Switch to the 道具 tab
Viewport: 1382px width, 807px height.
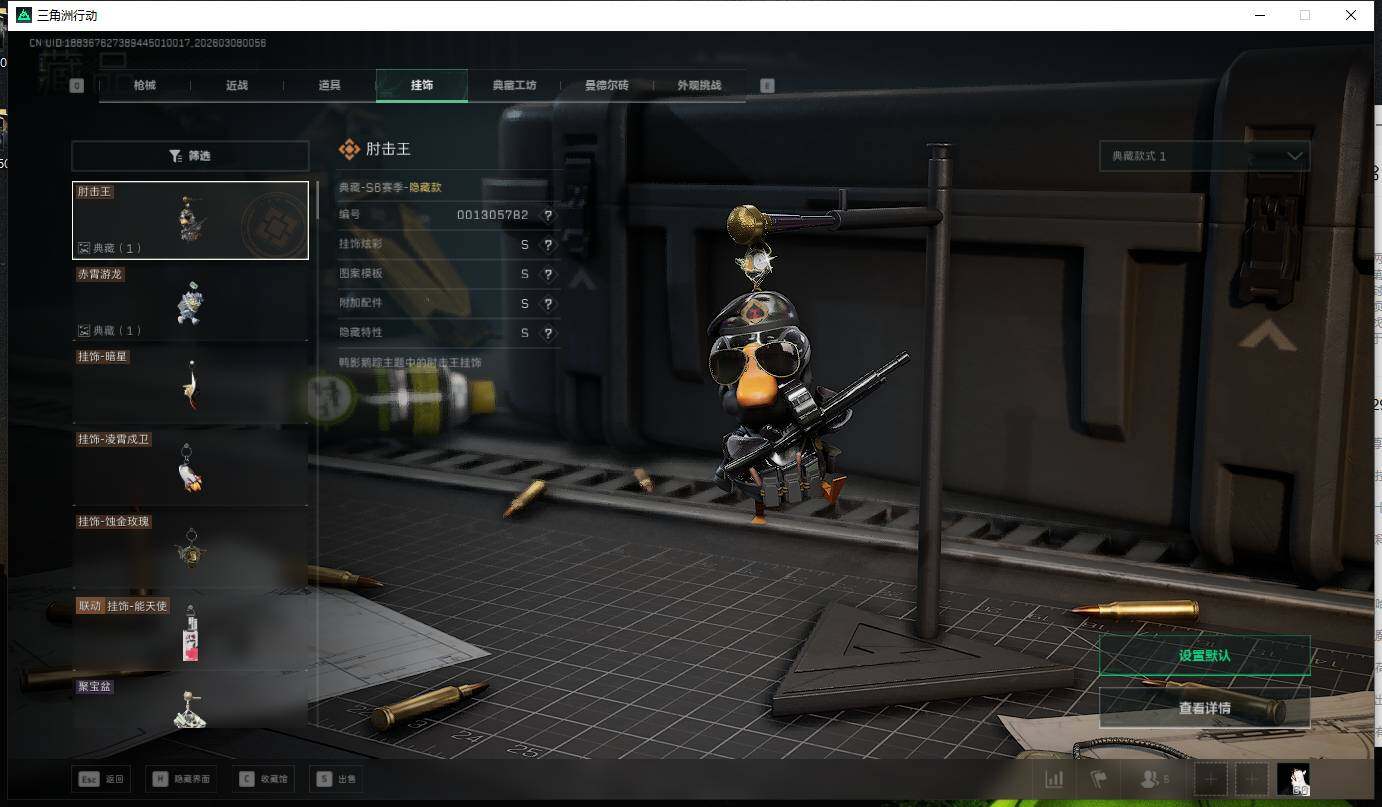pos(330,86)
